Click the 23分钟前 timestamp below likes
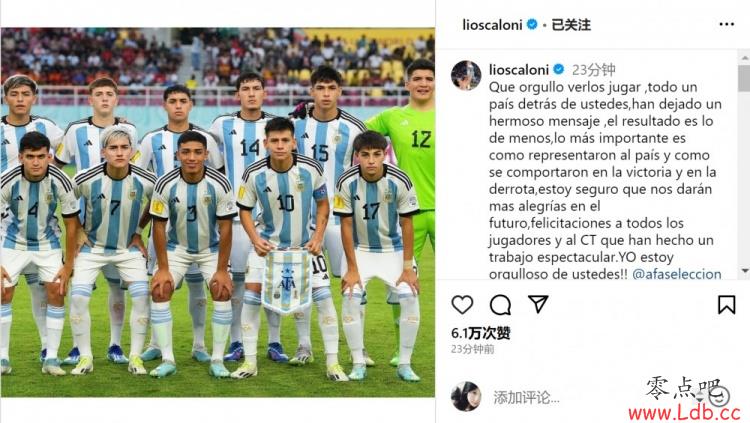Screen dimensions: 750x423 pos(473,349)
